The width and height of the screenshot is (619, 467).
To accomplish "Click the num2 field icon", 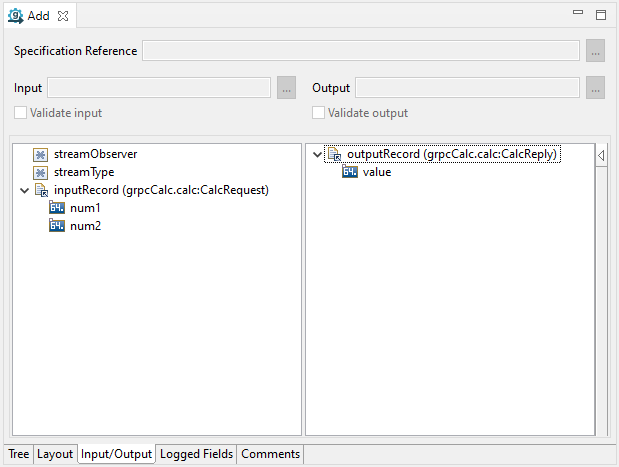I will pos(57,226).
